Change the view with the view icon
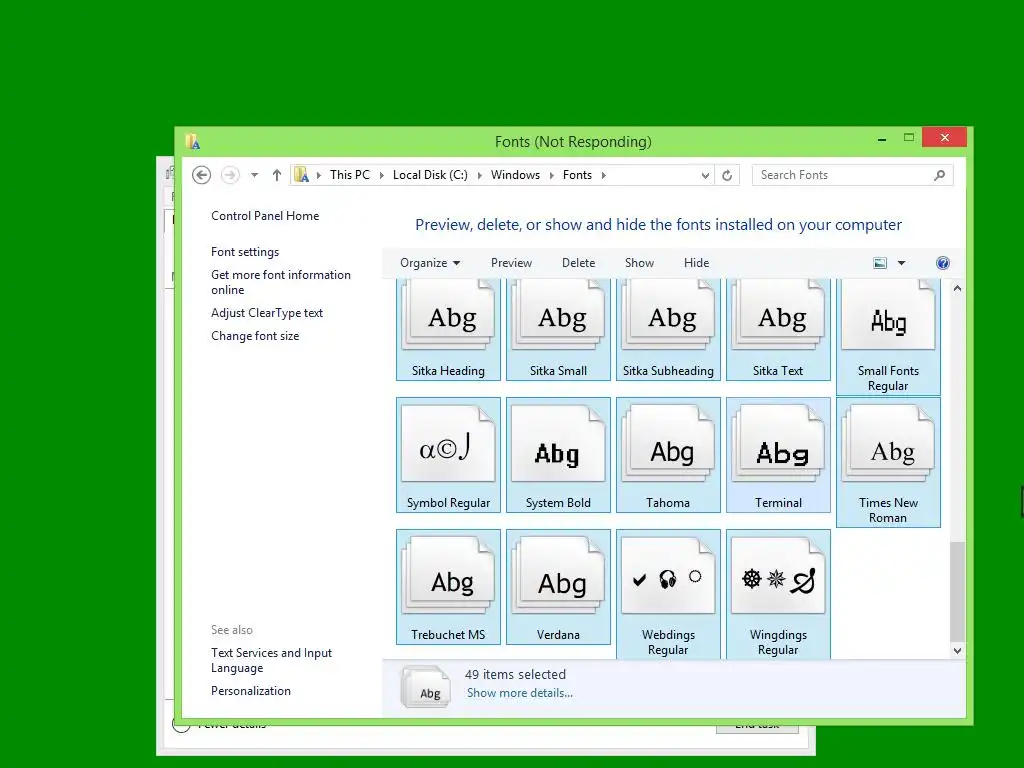Screen dimensions: 1024x768 (880, 263)
